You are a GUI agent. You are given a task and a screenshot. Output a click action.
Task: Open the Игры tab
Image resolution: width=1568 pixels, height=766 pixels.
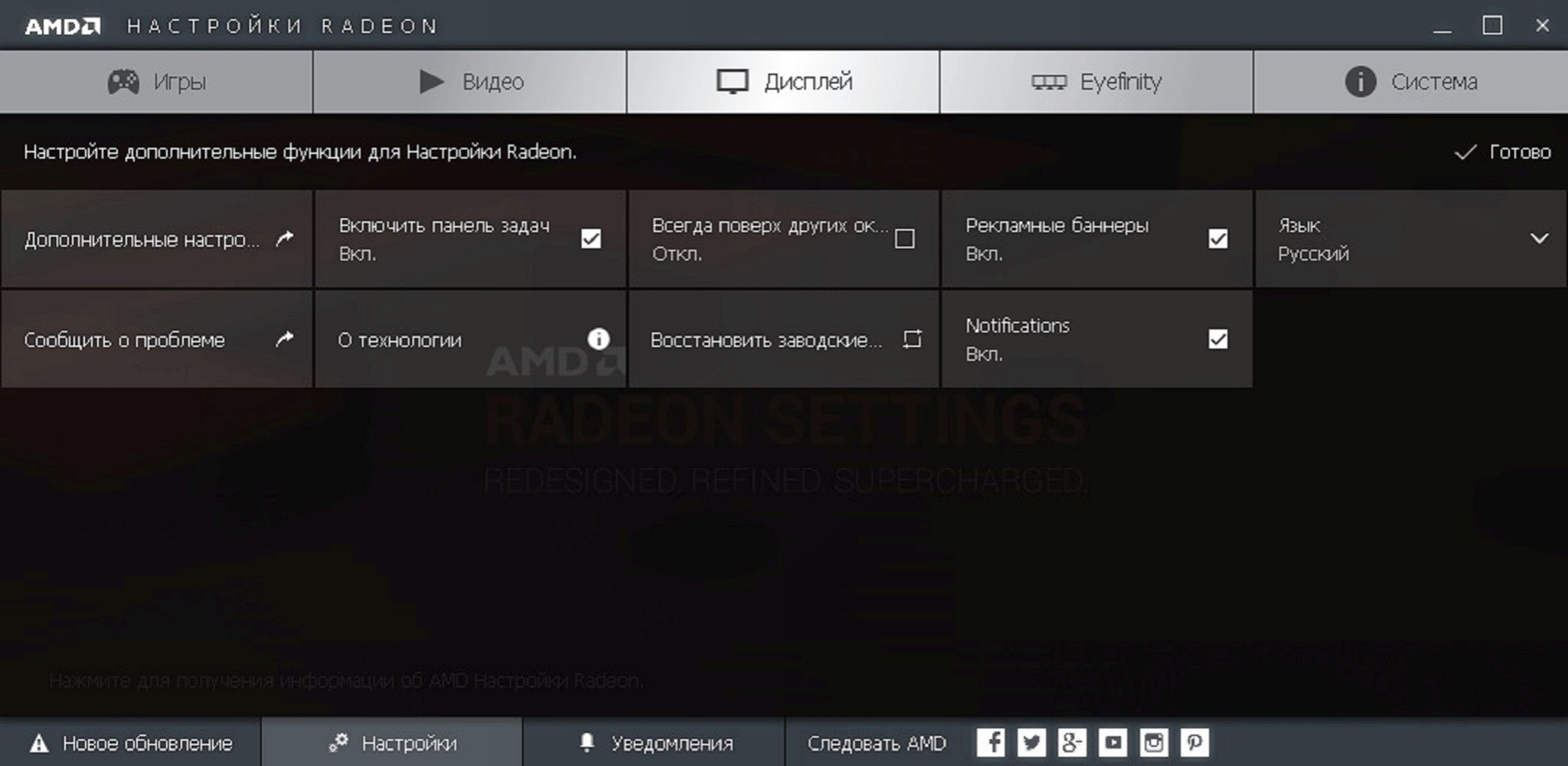point(156,82)
